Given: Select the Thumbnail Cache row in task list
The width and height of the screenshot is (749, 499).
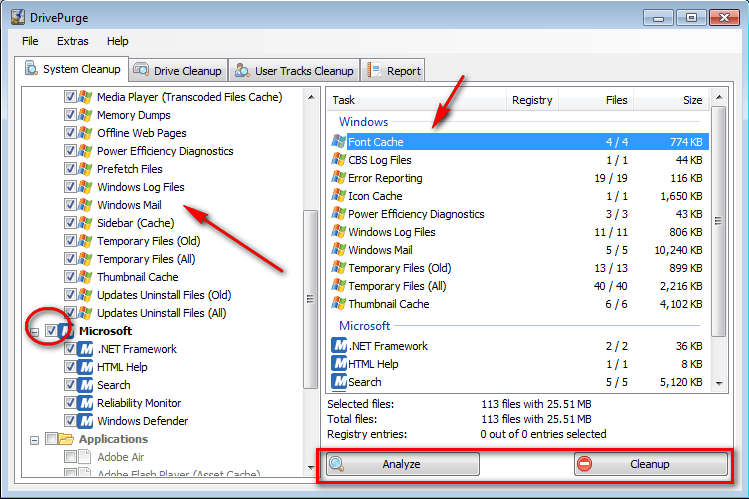Looking at the screenshot, I should click(x=518, y=304).
